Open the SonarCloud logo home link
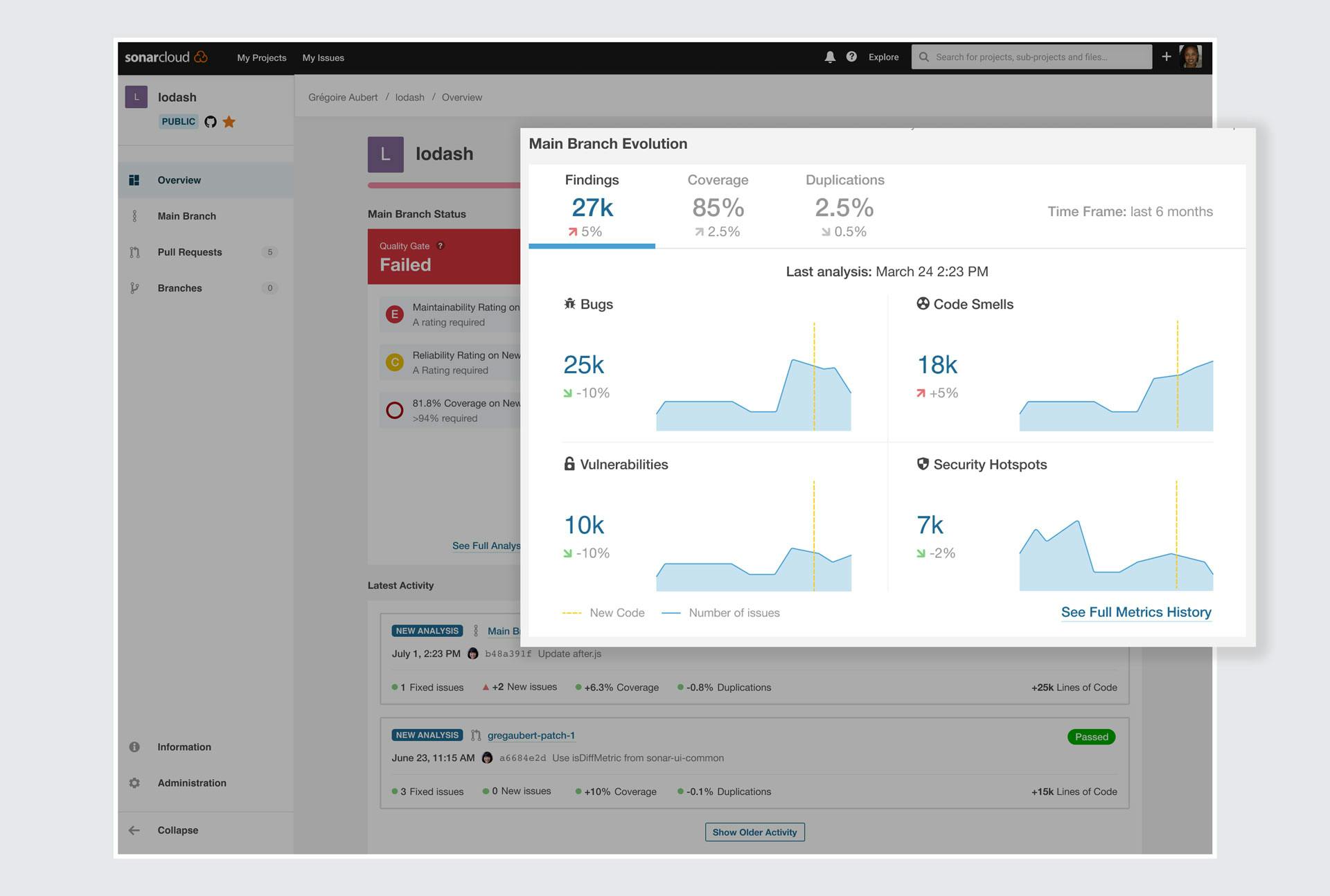This screenshot has height=896, width=1330. pos(166,57)
